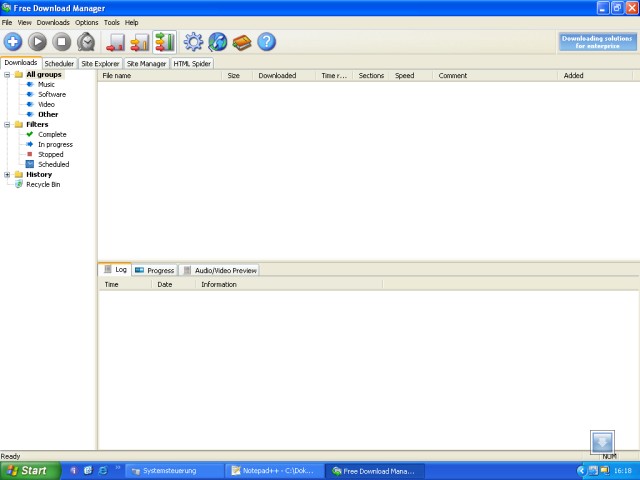Select the Complete filter

click(52, 134)
